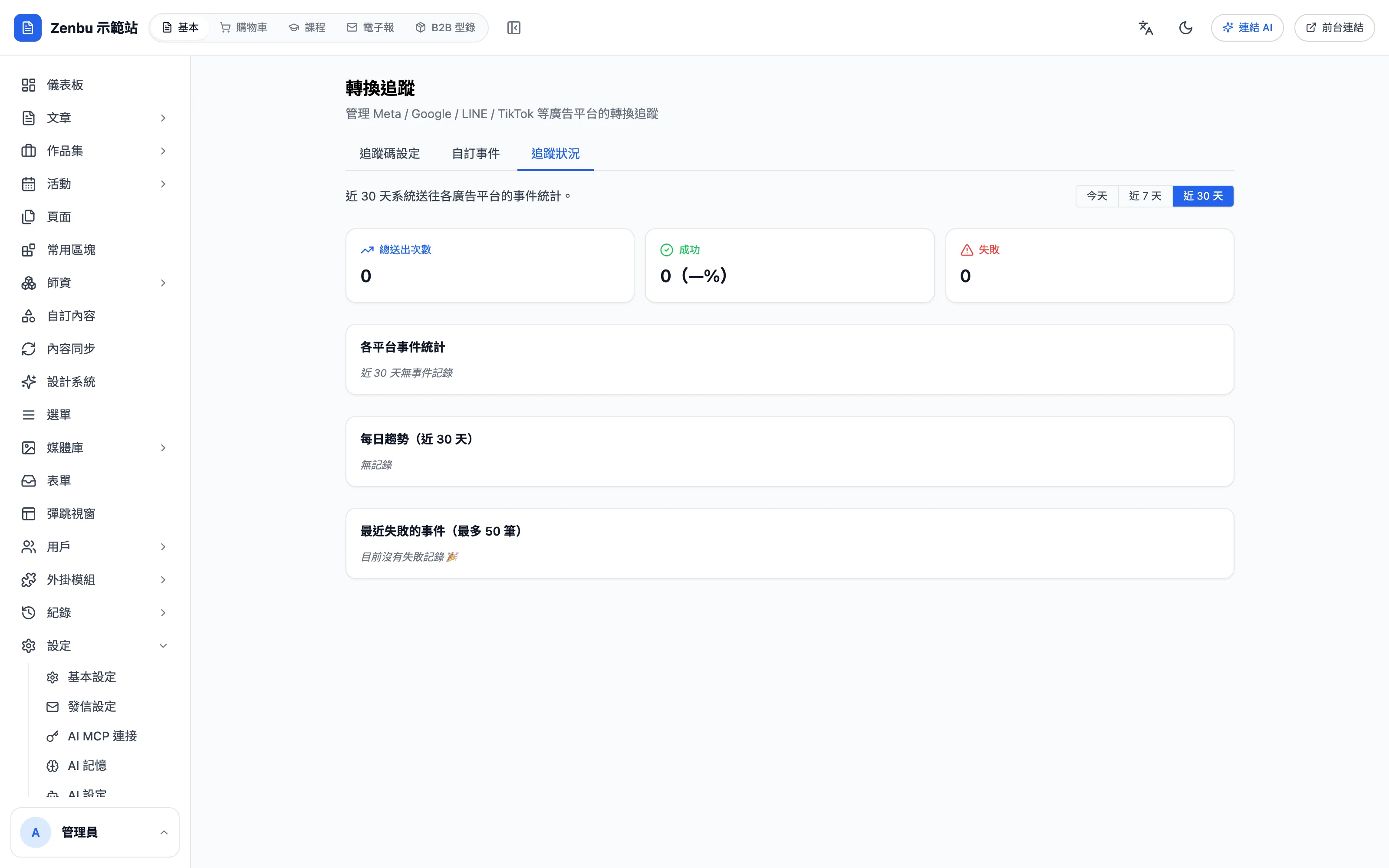1389x868 pixels.
Task: Click the 轉換追蹤 page title
Action: pyautogui.click(x=380, y=89)
